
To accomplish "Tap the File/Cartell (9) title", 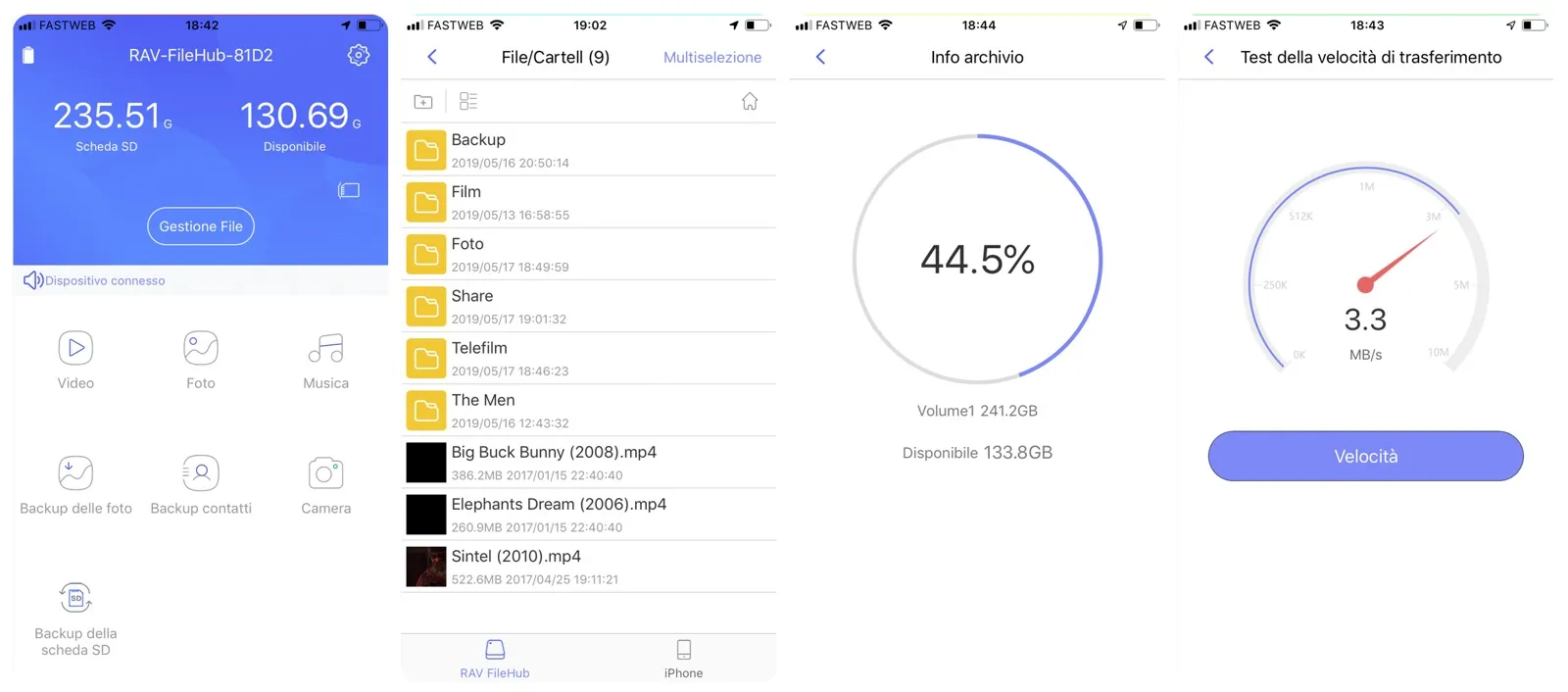I will 556,57.
